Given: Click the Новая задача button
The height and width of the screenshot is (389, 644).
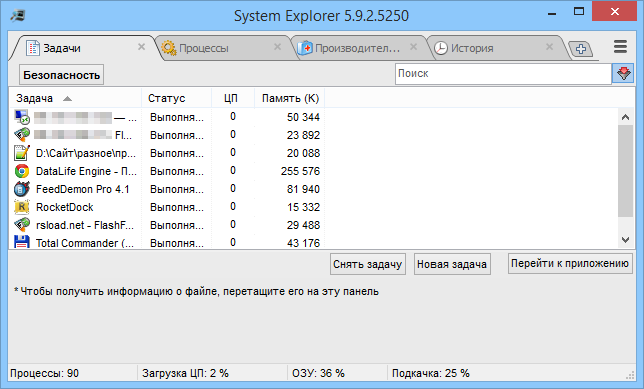Looking at the screenshot, I should coord(452,264).
